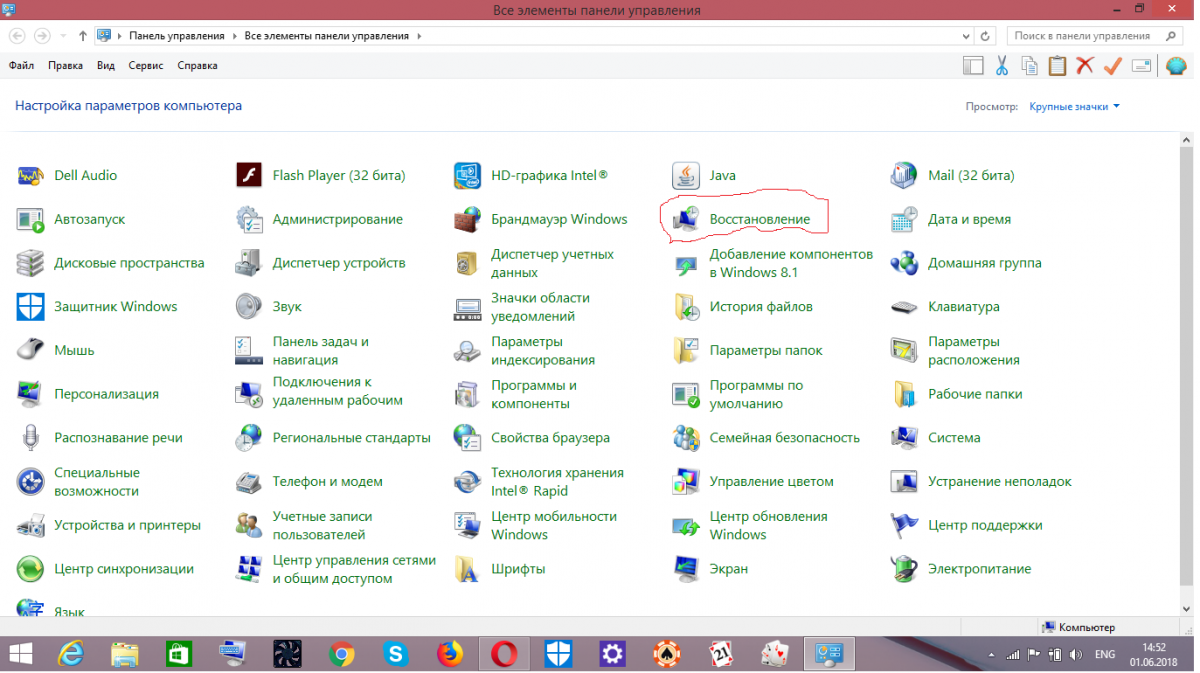Open the Восстановление (Recovery) item
The image size is (1200, 673).
[759, 219]
